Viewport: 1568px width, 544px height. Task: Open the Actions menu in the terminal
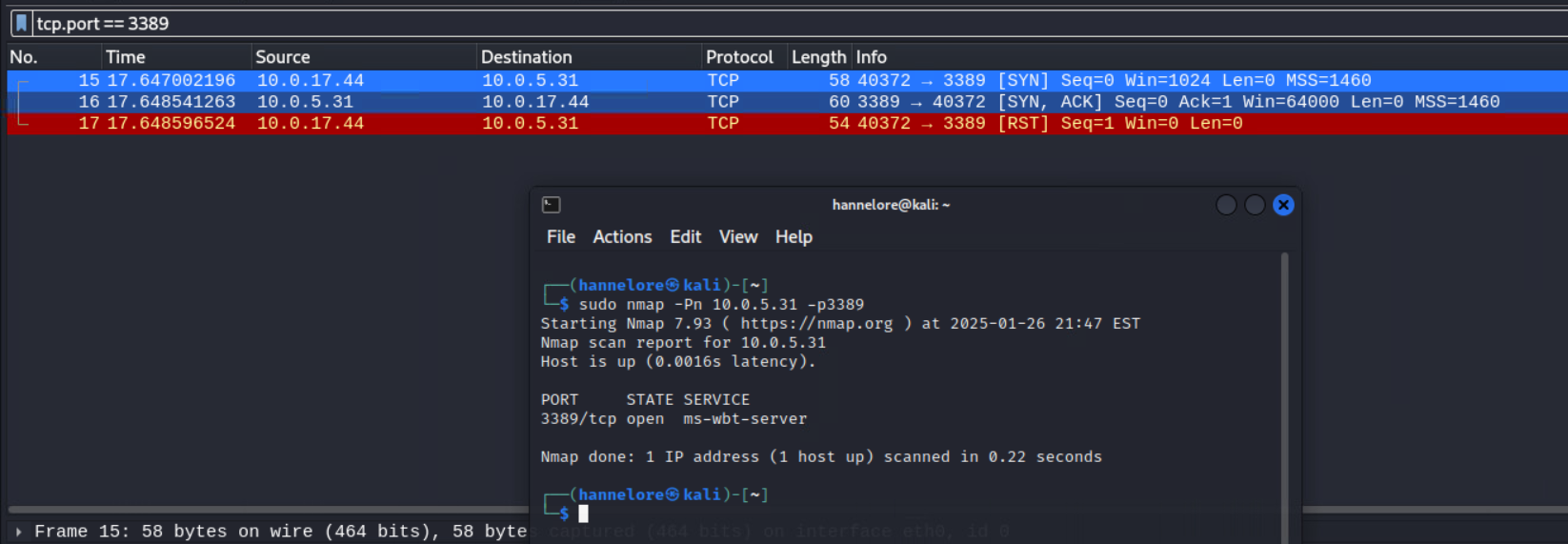coord(622,237)
